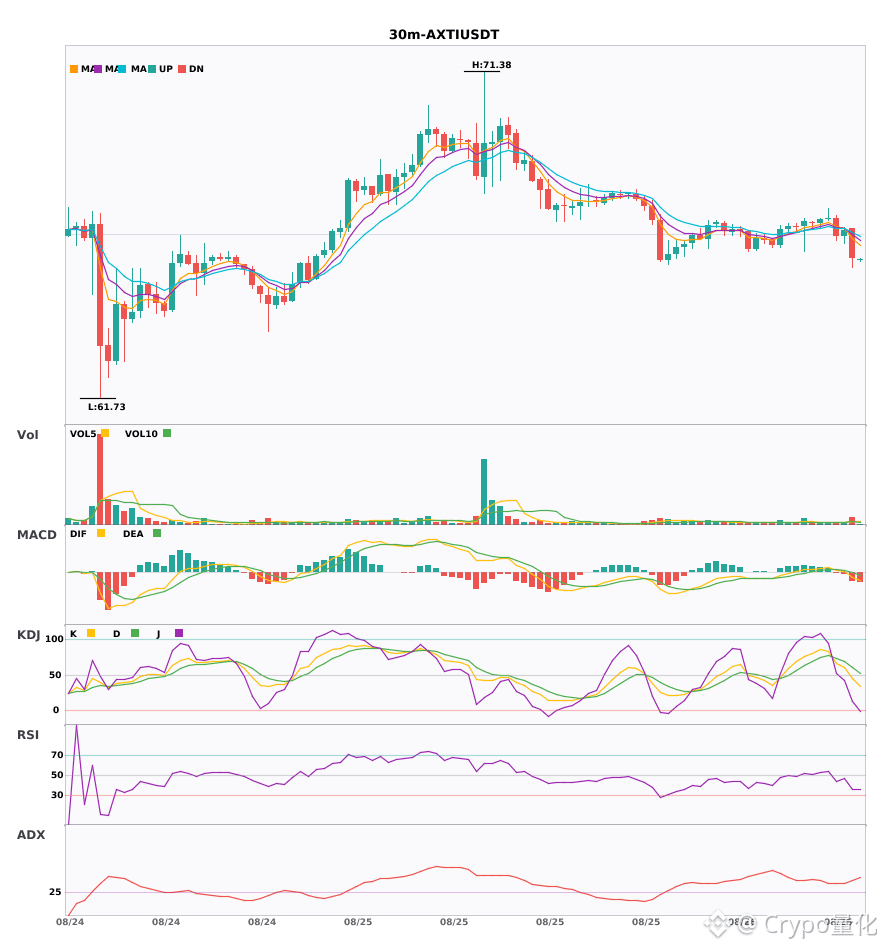Screen dimensions: 885x950
Task: Click the 30 level on RSI axis
Action: point(58,795)
